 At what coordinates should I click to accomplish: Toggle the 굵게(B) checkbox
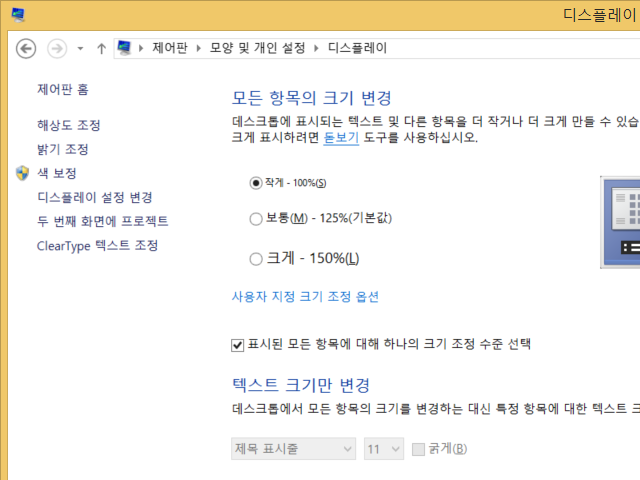[x=418, y=449]
